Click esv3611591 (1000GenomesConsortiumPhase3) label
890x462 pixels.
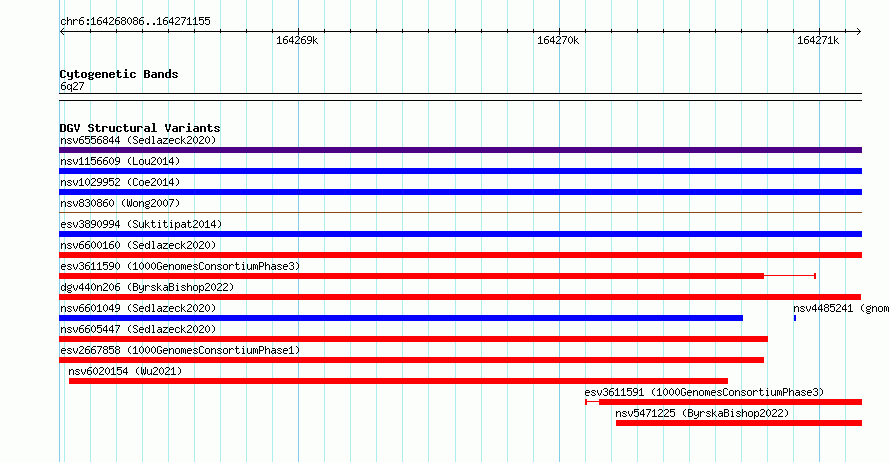coord(704,392)
